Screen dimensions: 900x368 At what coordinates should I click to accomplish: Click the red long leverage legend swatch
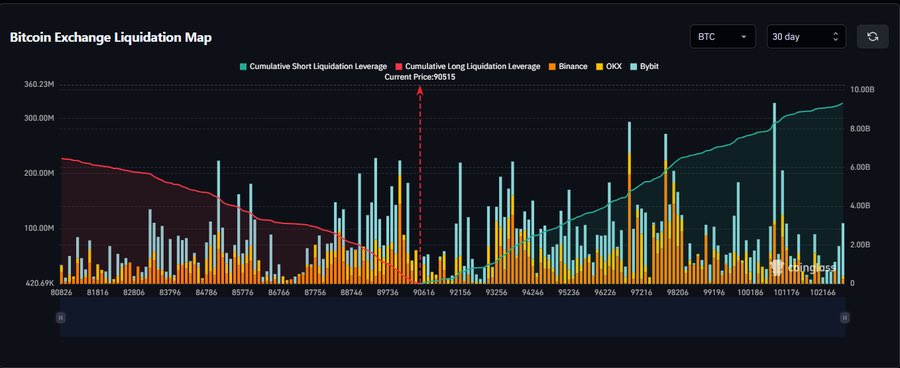coord(398,67)
